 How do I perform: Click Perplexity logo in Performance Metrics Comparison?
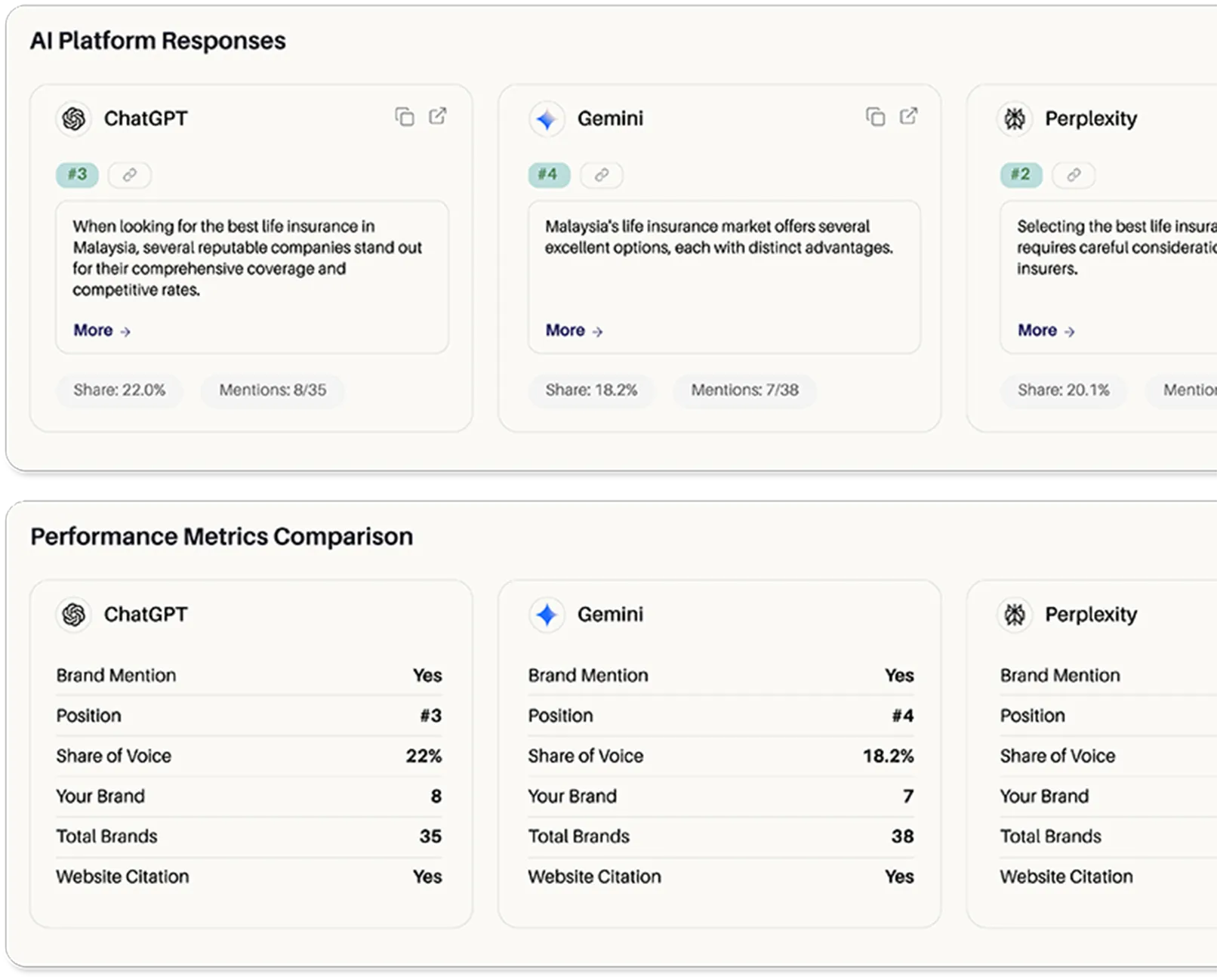pos(1015,615)
